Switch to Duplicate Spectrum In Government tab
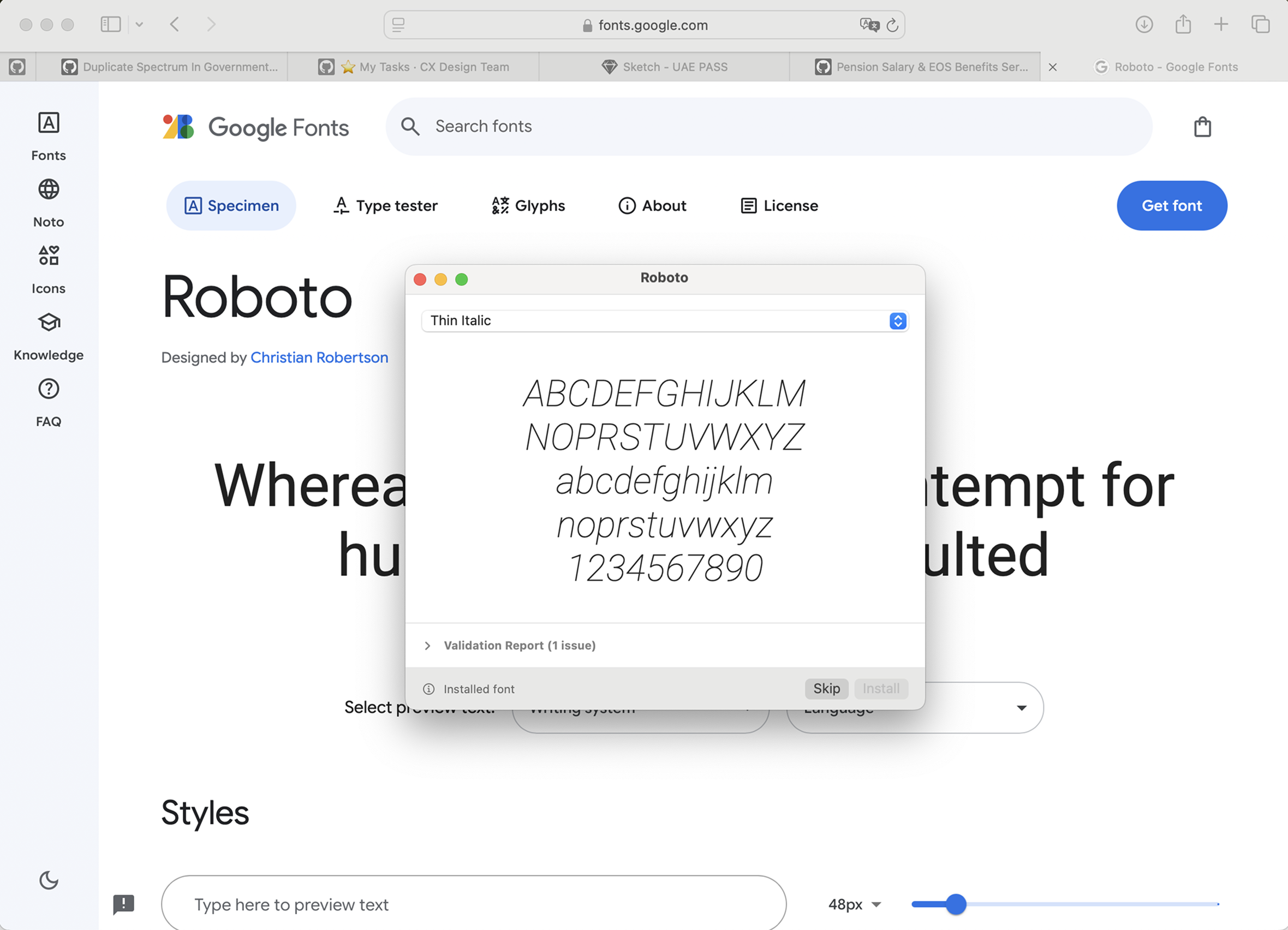This screenshot has width=1288, height=930. [x=163, y=67]
